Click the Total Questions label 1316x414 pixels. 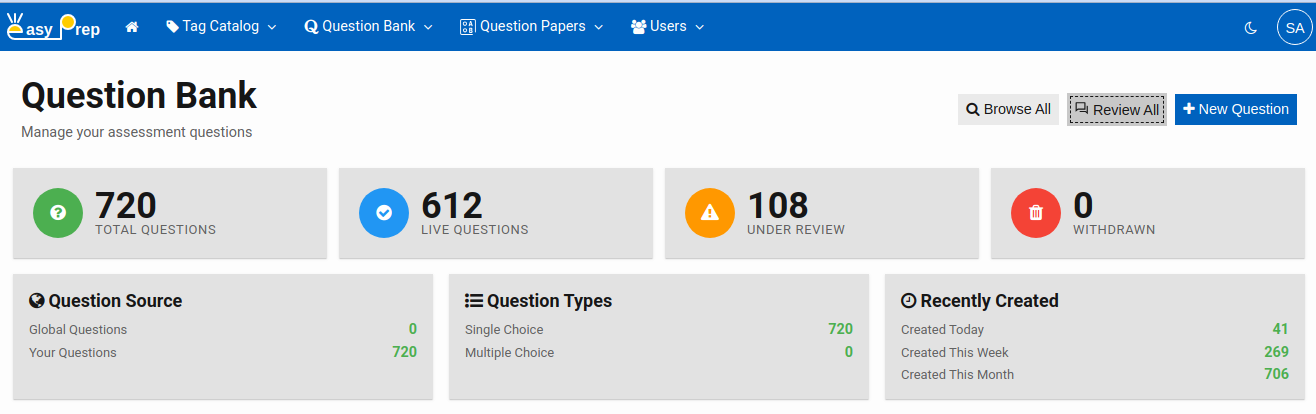point(155,229)
